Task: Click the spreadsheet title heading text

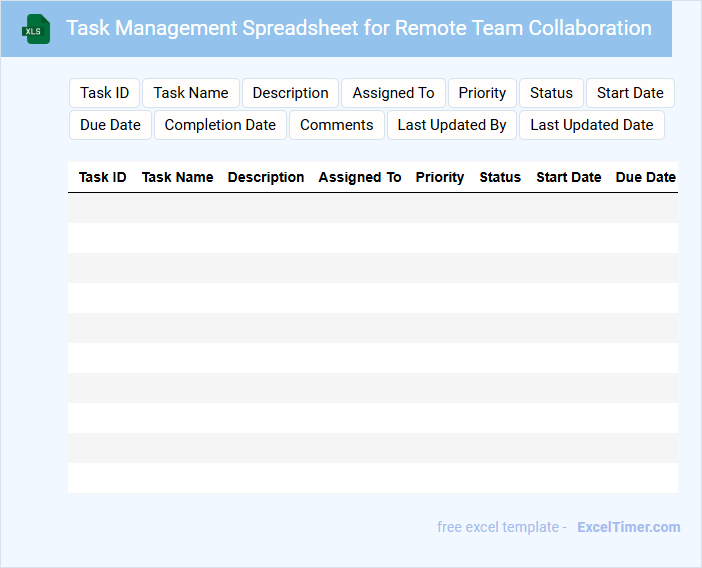Action: pyautogui.click(x=359, y=28)
